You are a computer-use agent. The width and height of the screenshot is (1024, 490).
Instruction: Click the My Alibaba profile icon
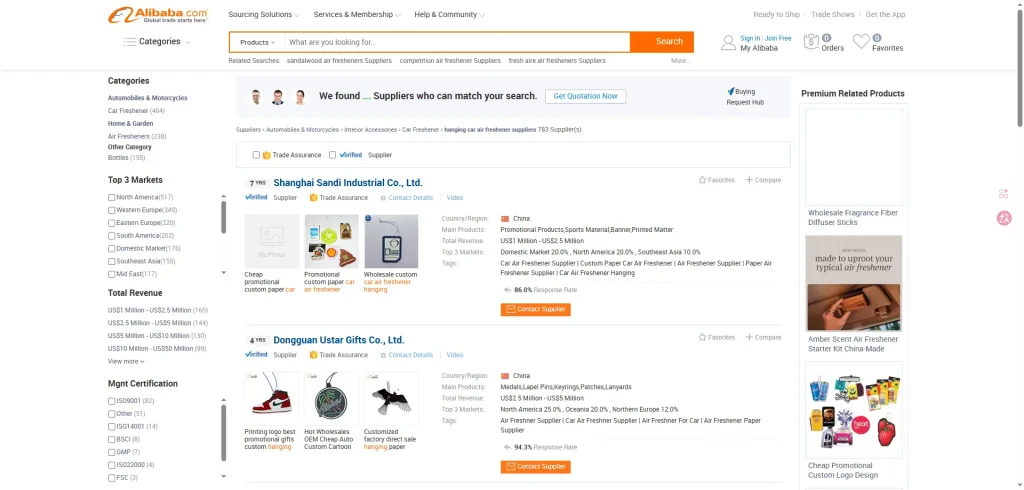(x=728, y=42)
